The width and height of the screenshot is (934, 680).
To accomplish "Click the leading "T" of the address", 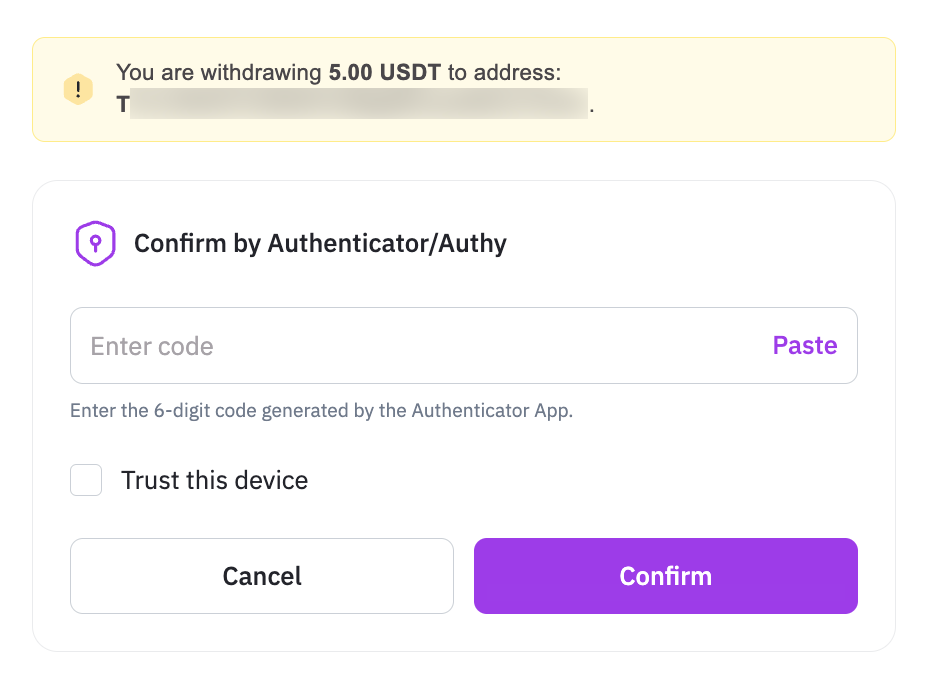I will point(122,104).
